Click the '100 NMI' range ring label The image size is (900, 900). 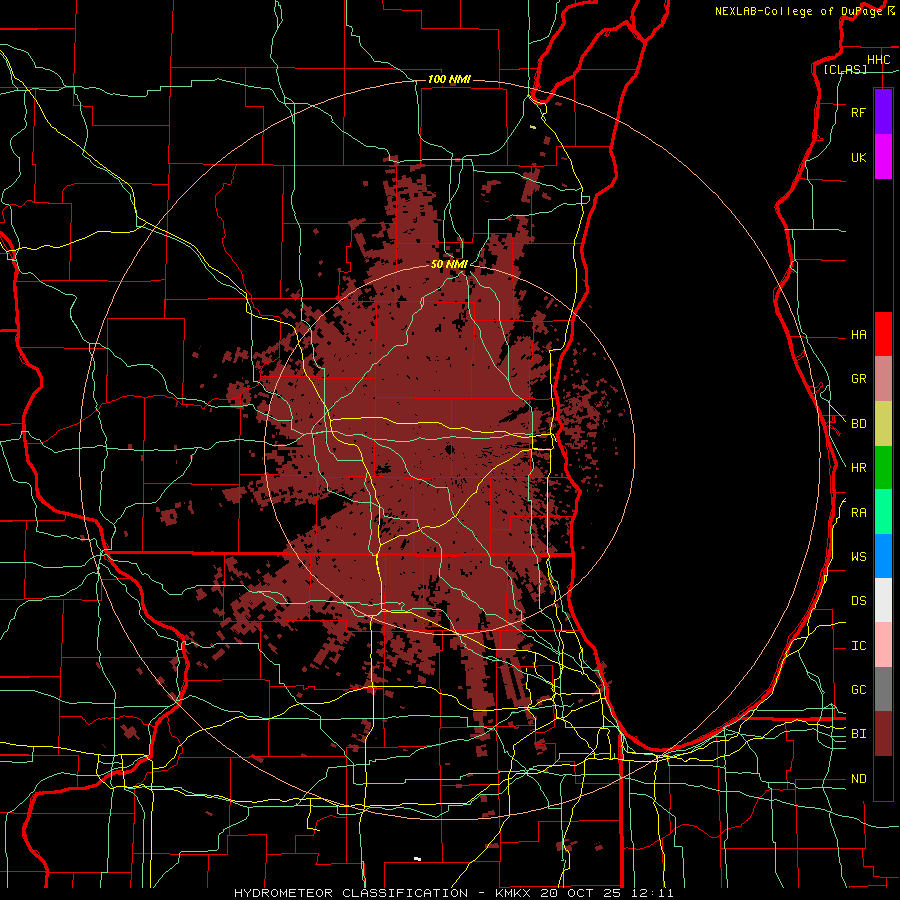[x=449, y=79]
